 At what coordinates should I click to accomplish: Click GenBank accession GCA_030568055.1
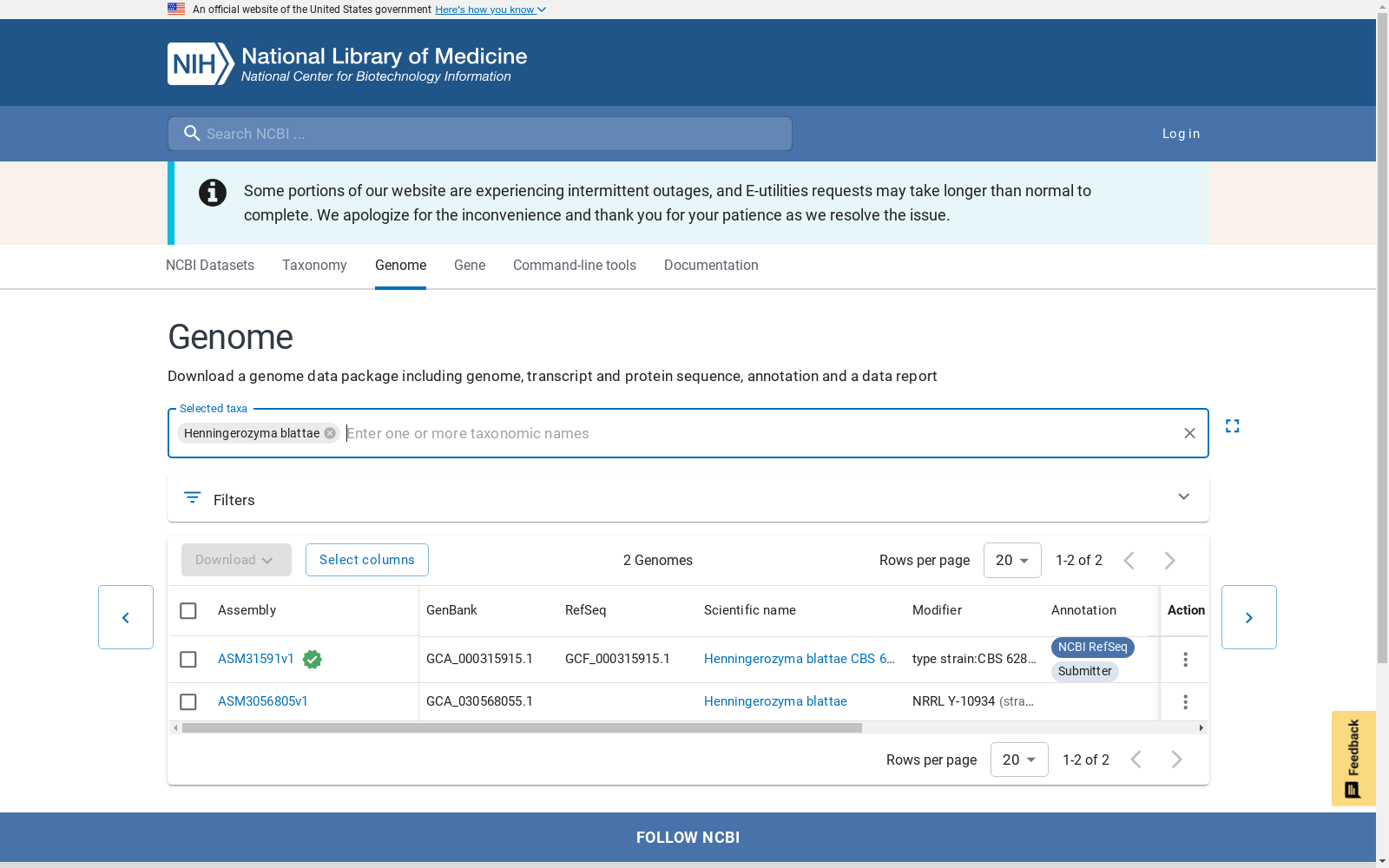click(480, 701)
